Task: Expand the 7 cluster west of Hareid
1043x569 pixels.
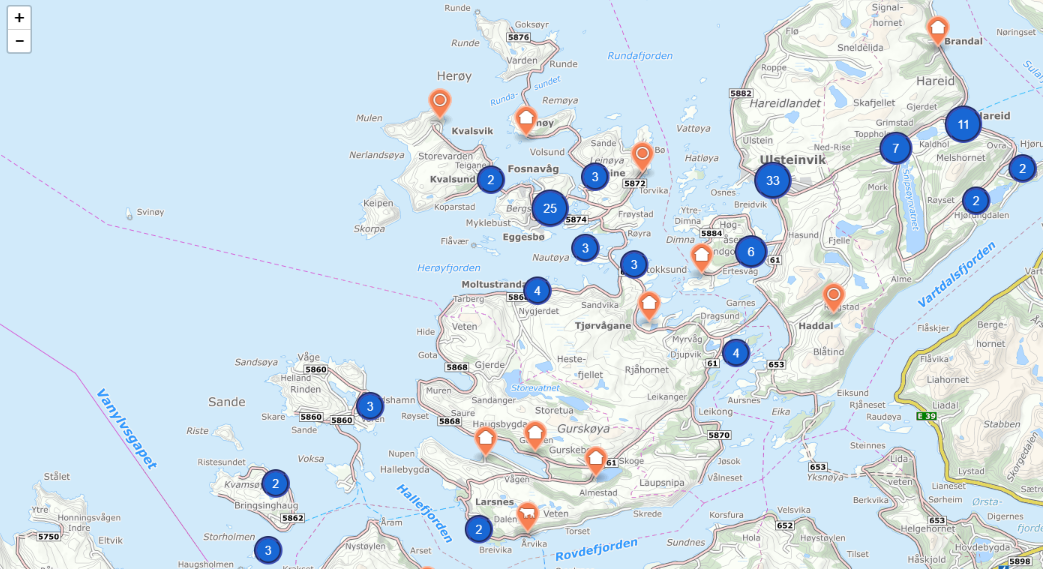Action: 896,148
